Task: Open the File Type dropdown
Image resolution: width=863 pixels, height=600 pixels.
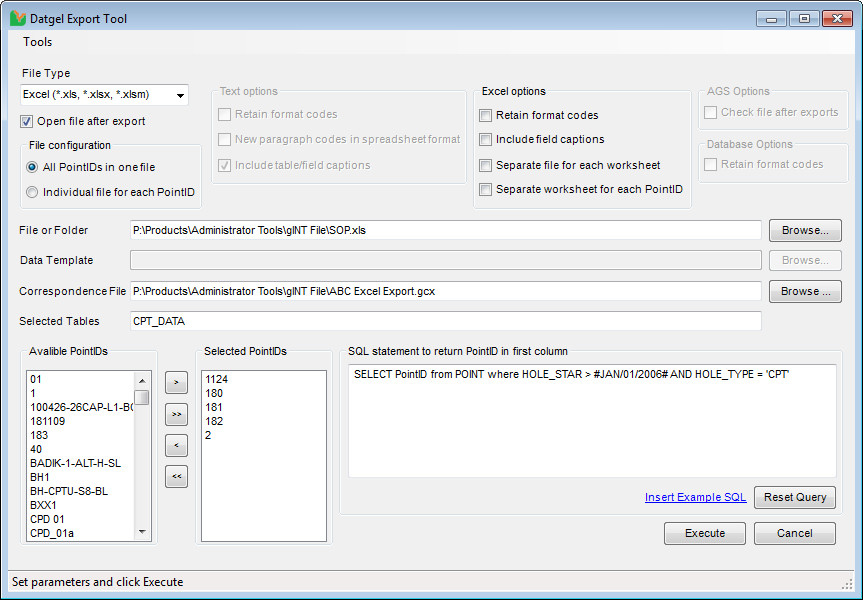Action: click(x=104, y=95)
